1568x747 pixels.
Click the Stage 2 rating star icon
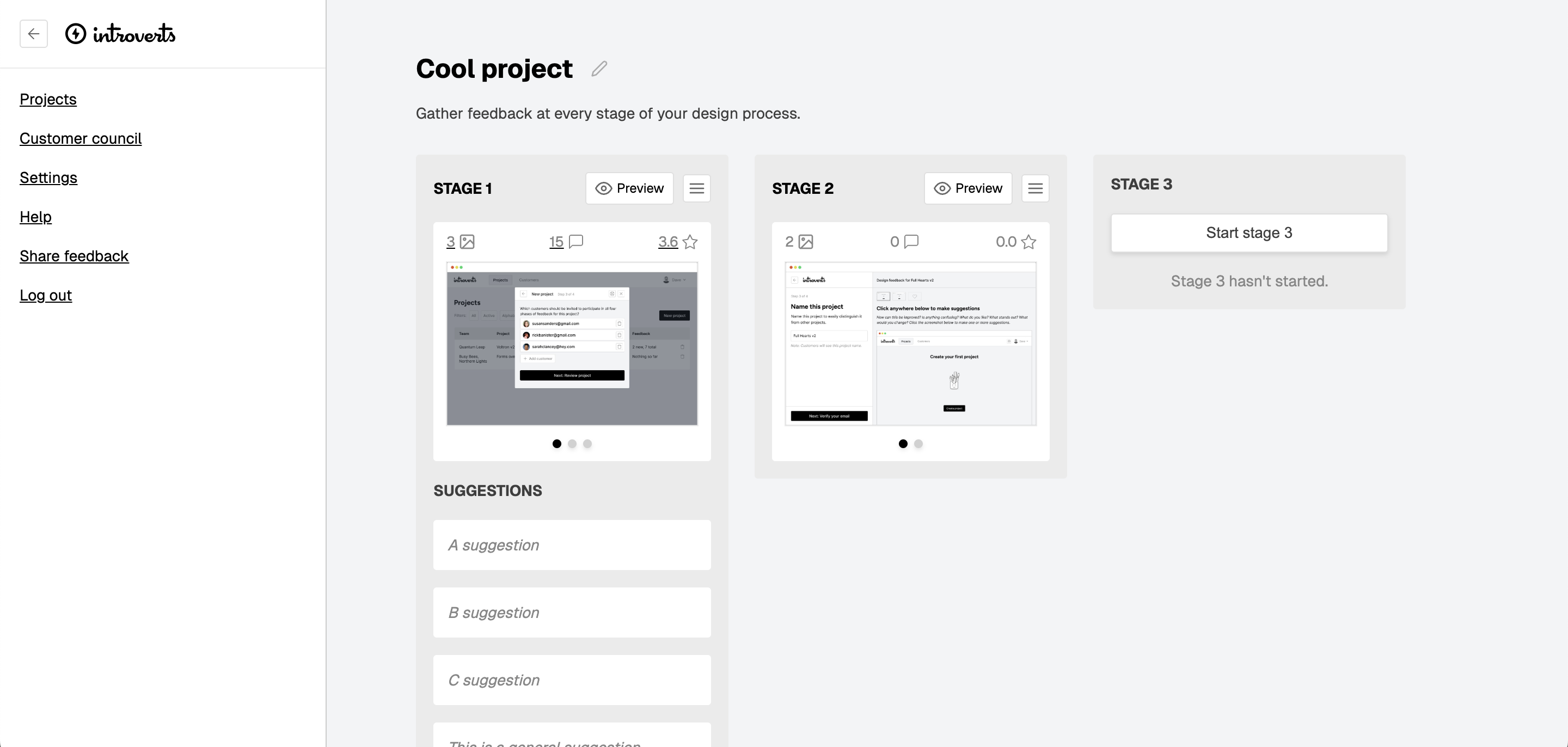1028,242
